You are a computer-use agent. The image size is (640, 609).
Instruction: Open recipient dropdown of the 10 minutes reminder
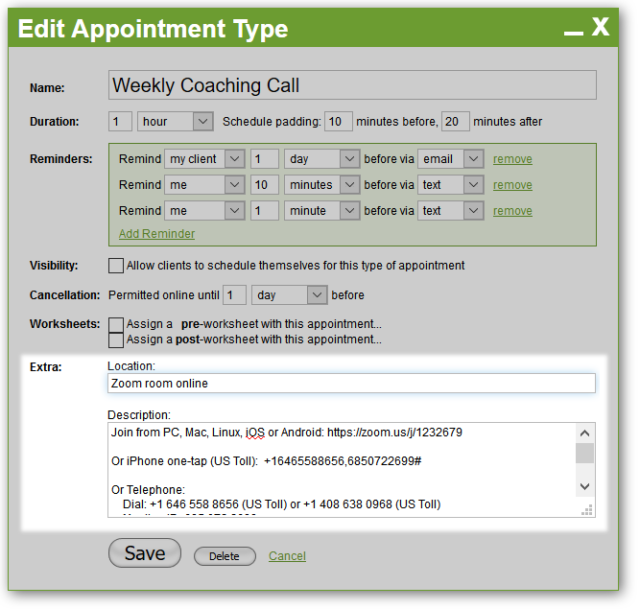coord(204,185)
